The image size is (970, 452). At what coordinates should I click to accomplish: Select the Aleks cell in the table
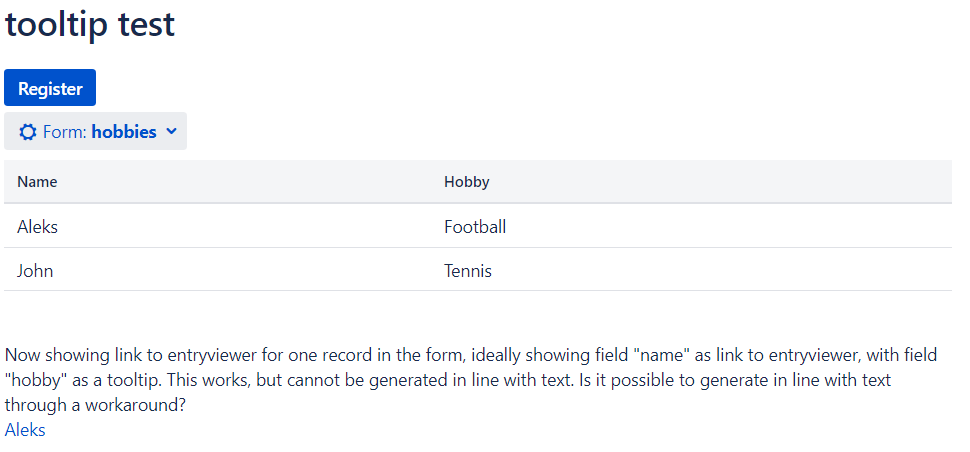pos(38,227)
